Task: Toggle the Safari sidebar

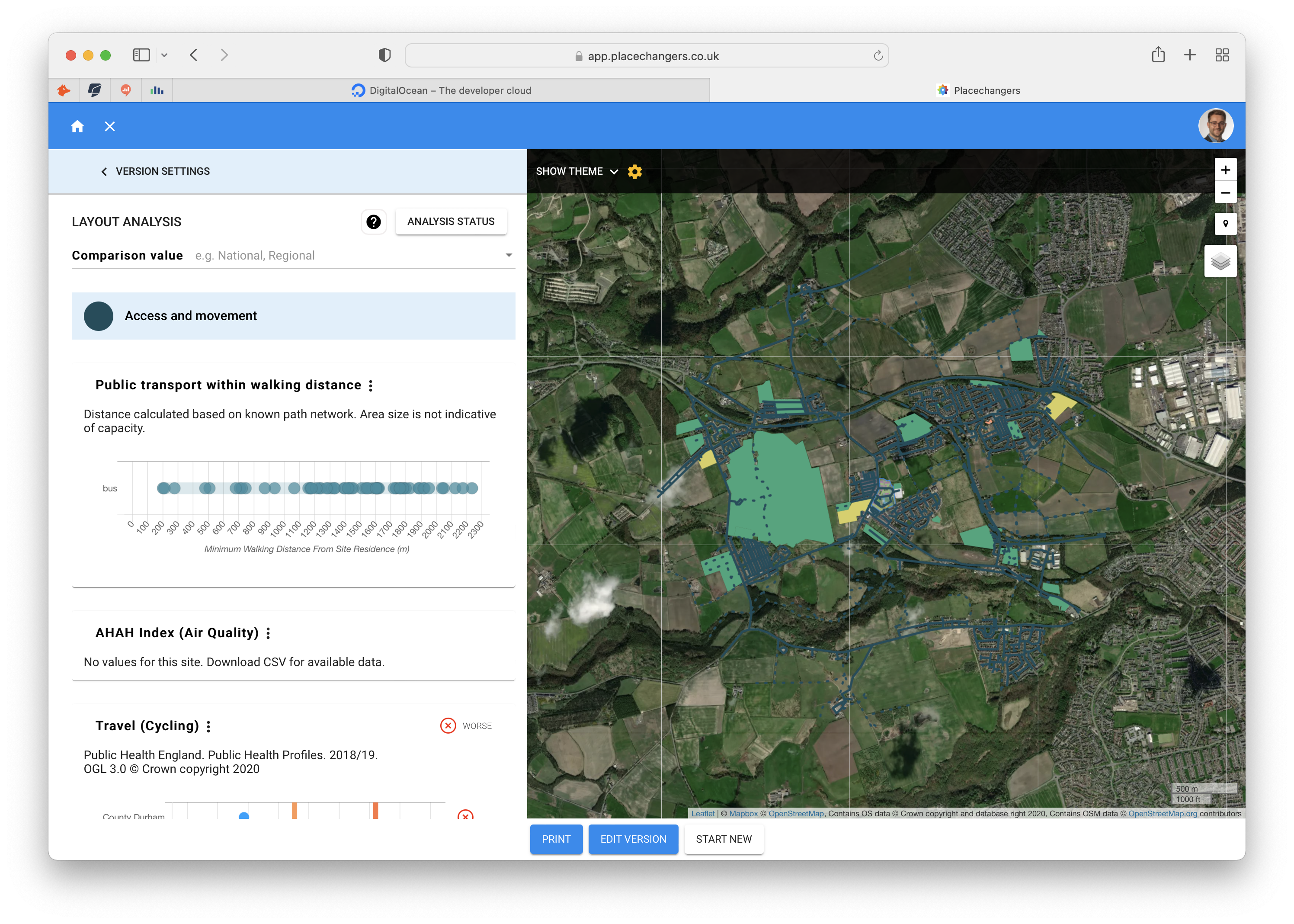Action: (x=141, y=55)
